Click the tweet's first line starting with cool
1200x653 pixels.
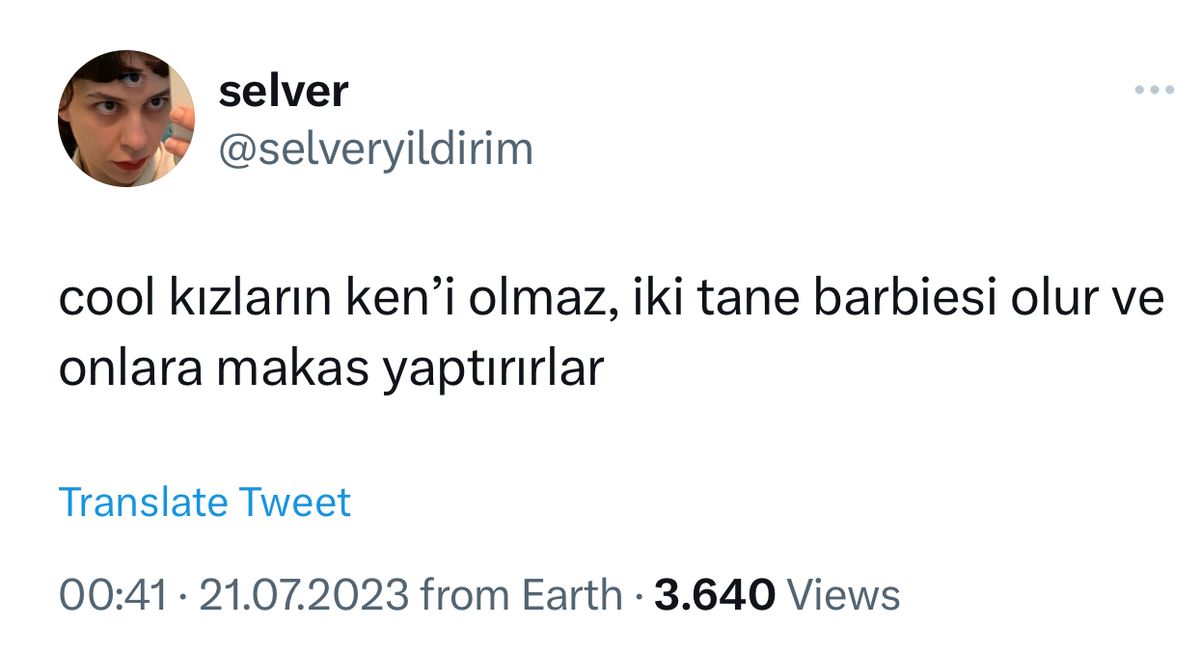[612, 301]
